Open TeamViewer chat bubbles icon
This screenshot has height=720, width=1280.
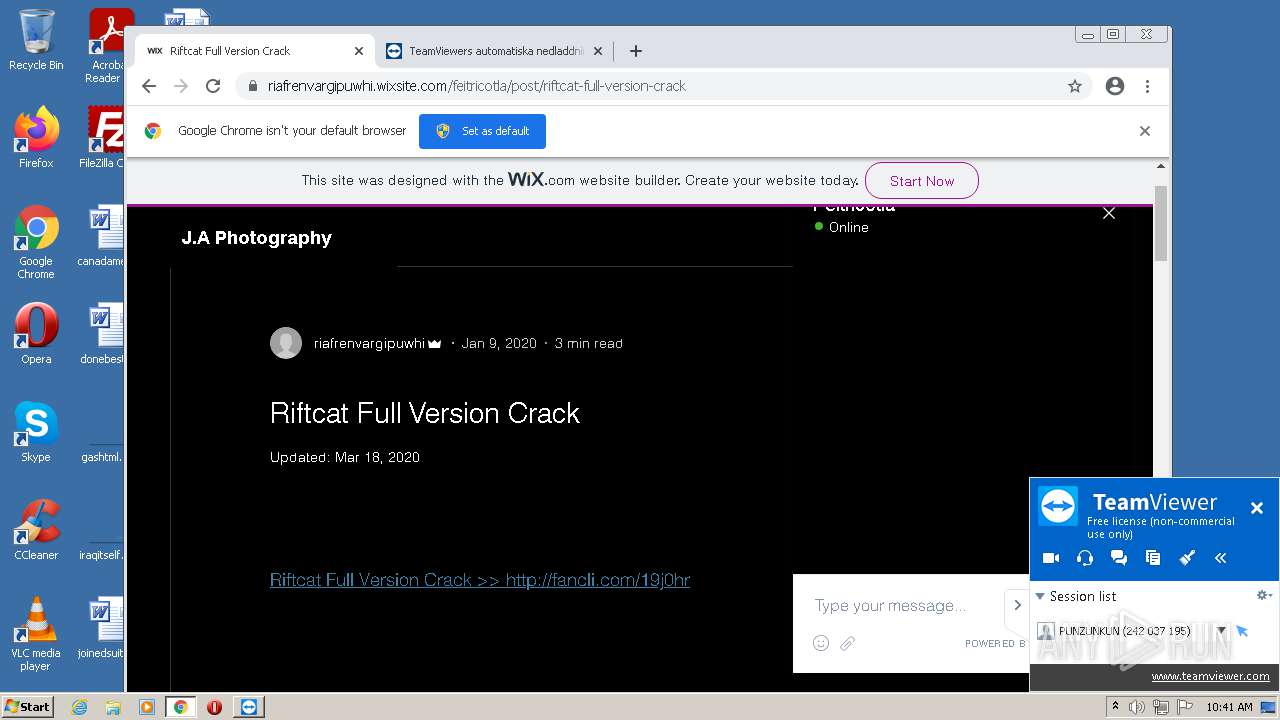point(1119,558)
